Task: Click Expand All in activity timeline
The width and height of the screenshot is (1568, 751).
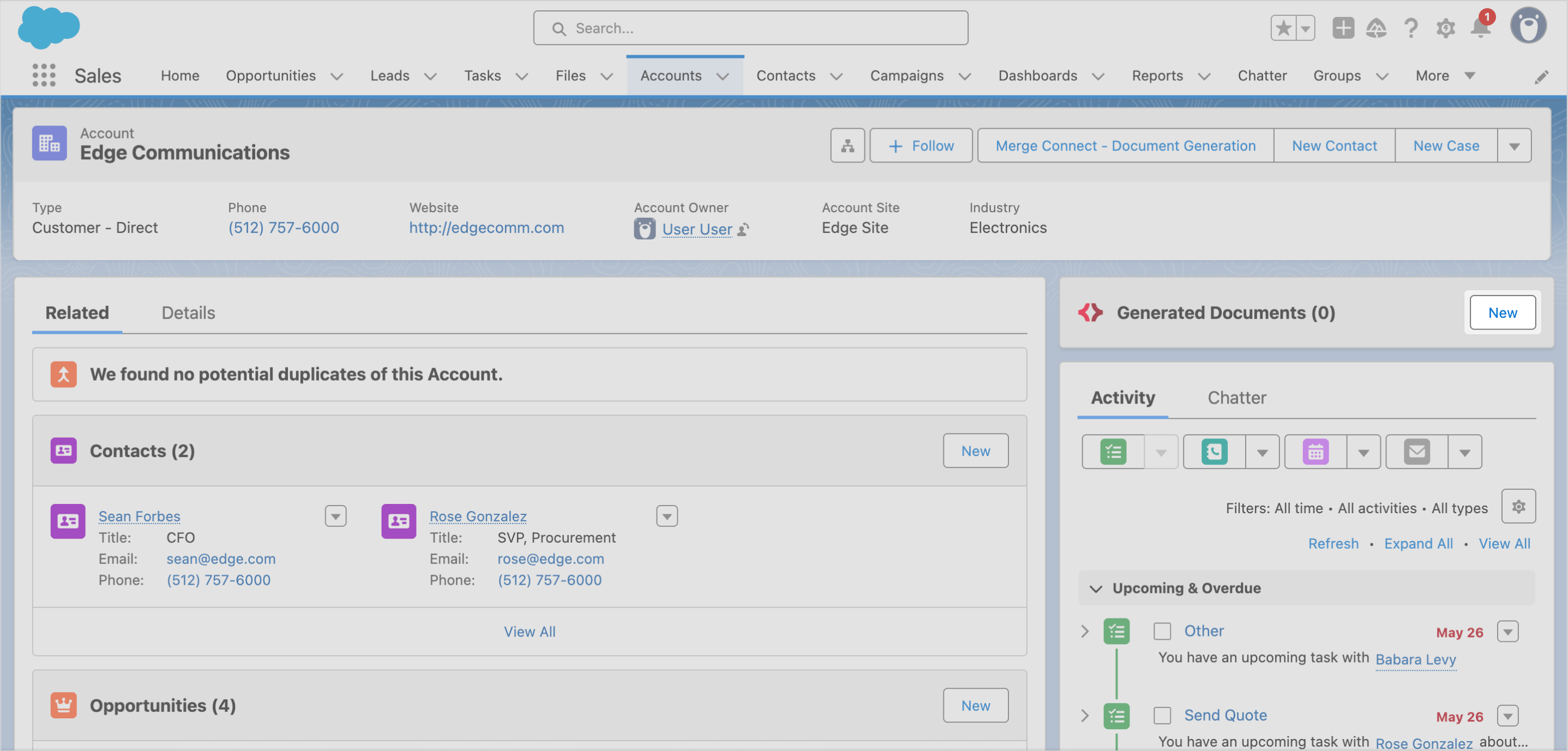Action: pos(1418,543)
